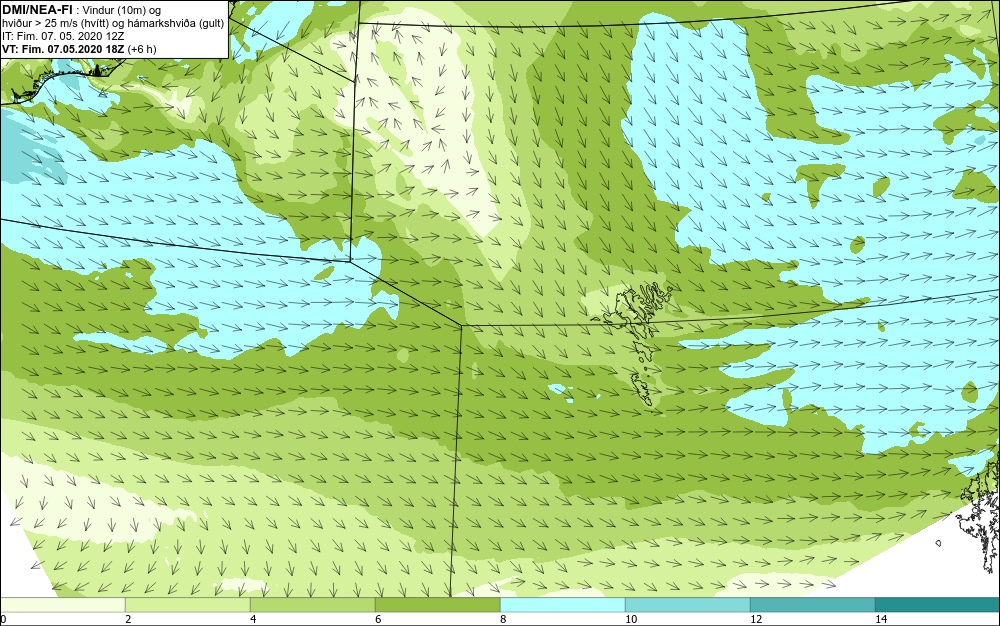Click the 'Vindur (10m) og' label
Image resolution: width=1000 pixels, height=626 pixels.
pos(122,10)
